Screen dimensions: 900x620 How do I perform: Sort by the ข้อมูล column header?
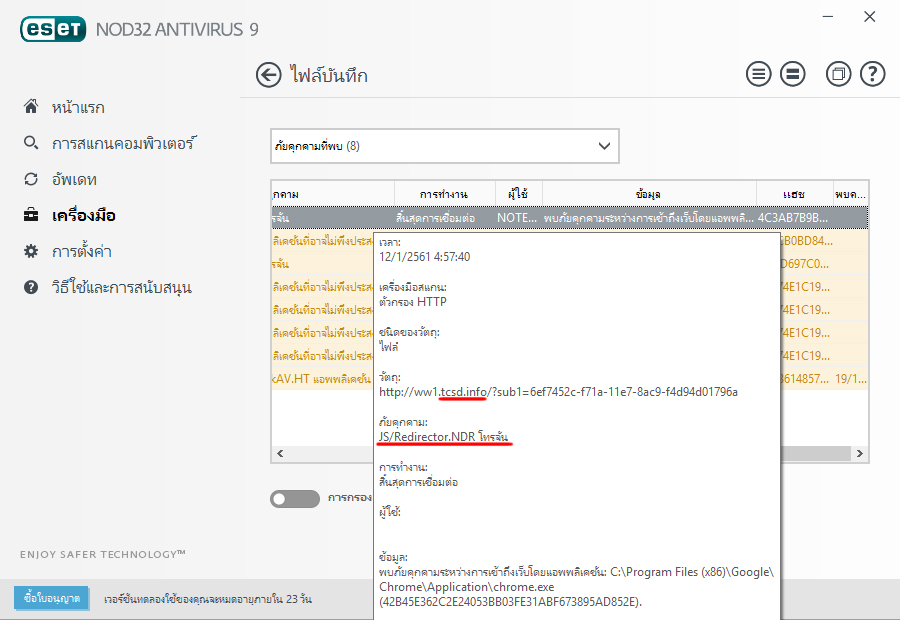click(649, 194)
